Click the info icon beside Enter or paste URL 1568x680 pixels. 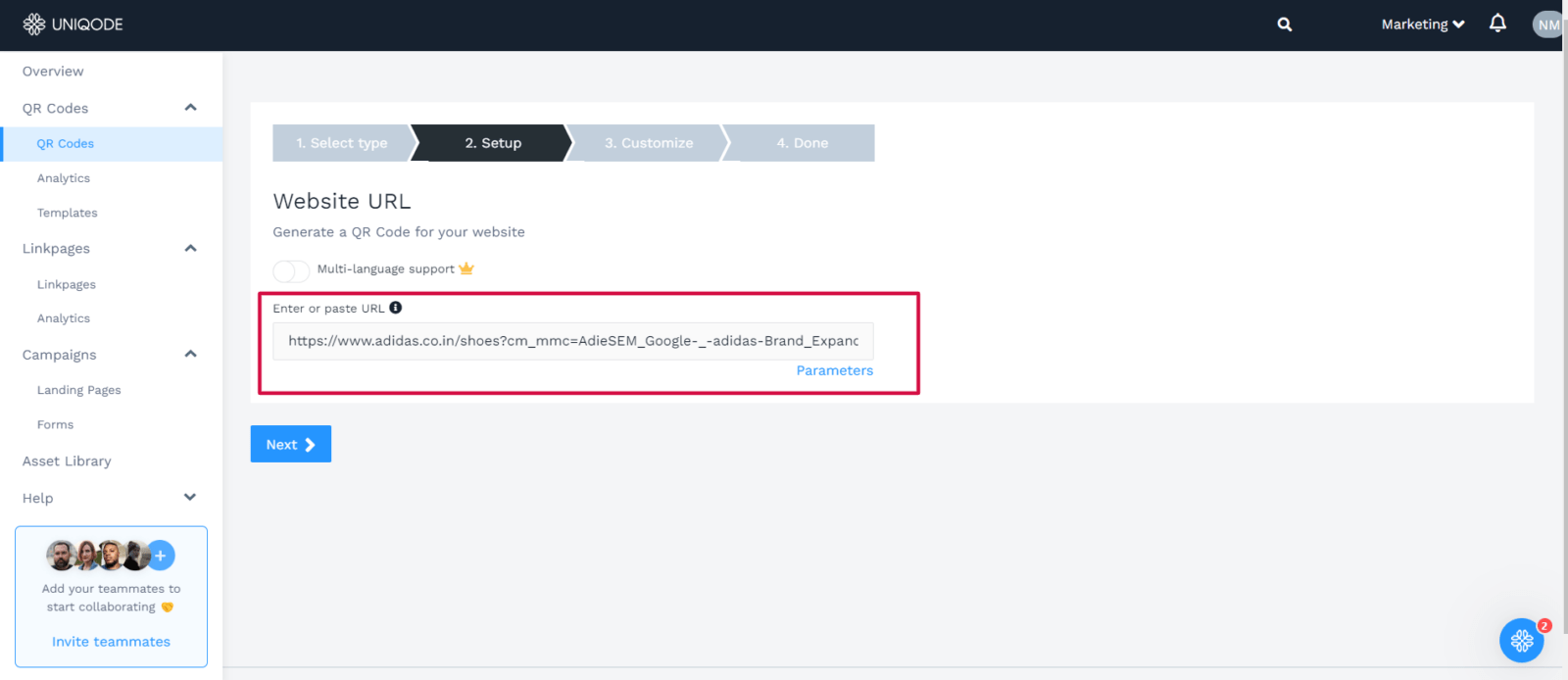tap(396, 308)
